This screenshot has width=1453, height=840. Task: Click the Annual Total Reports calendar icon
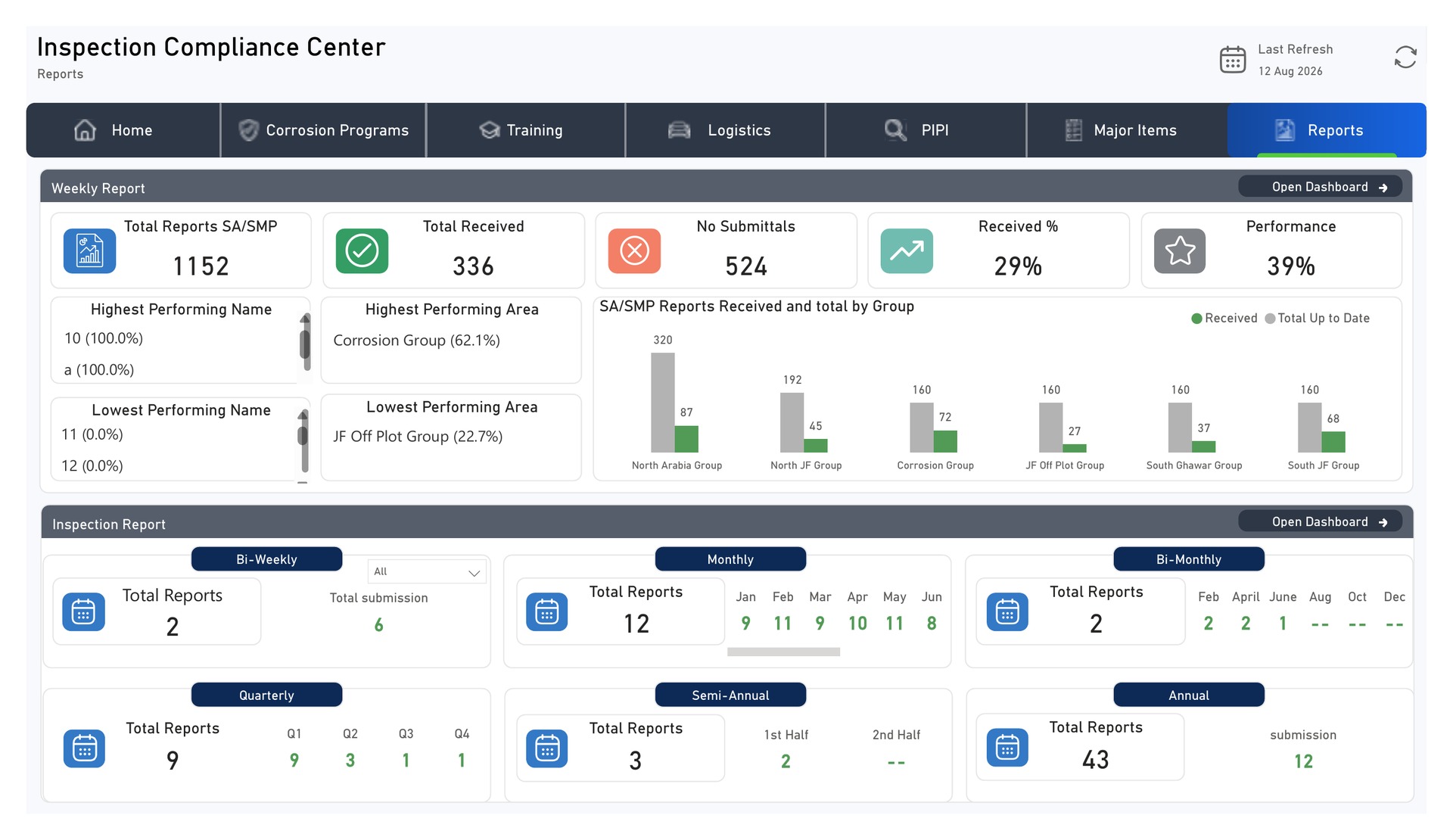1007,748
